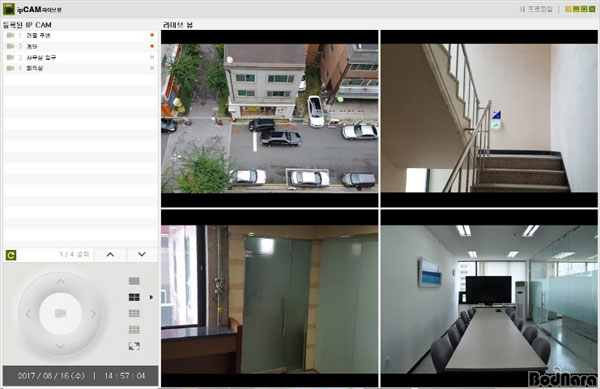
Task: Tilt camera up with PTZ up arrow
Action: 60,282
